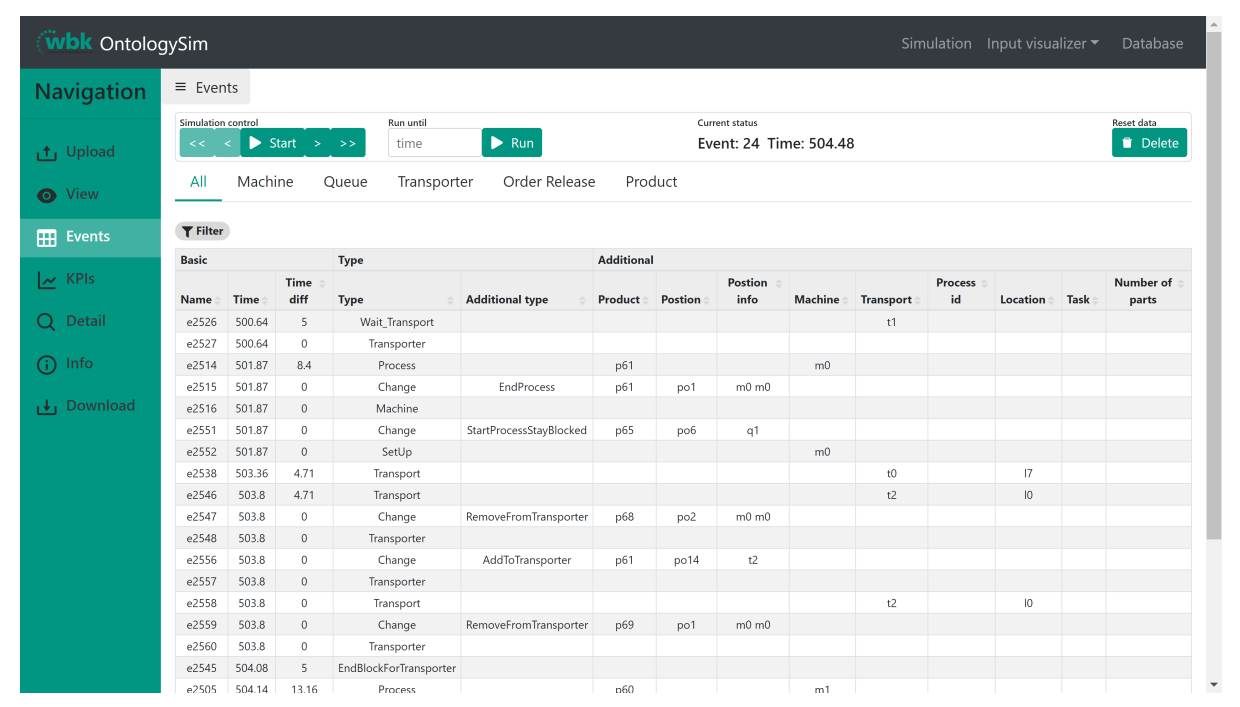
Task: Open the Filter pill button
Action: pyautogui.click(x=202, y=231)
